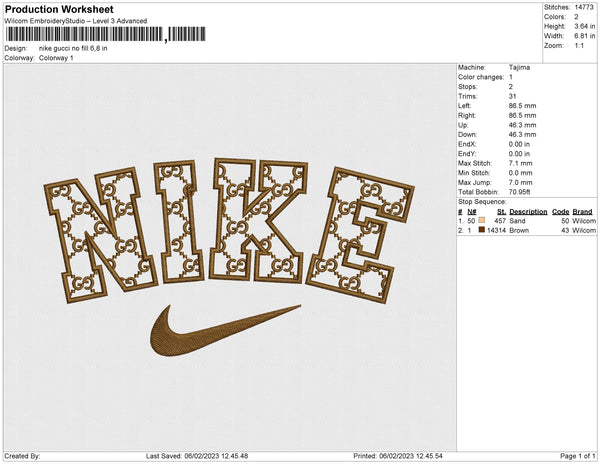600x464 pixels.
Task: Click the Sand row code 50
Action: point(565,221)
